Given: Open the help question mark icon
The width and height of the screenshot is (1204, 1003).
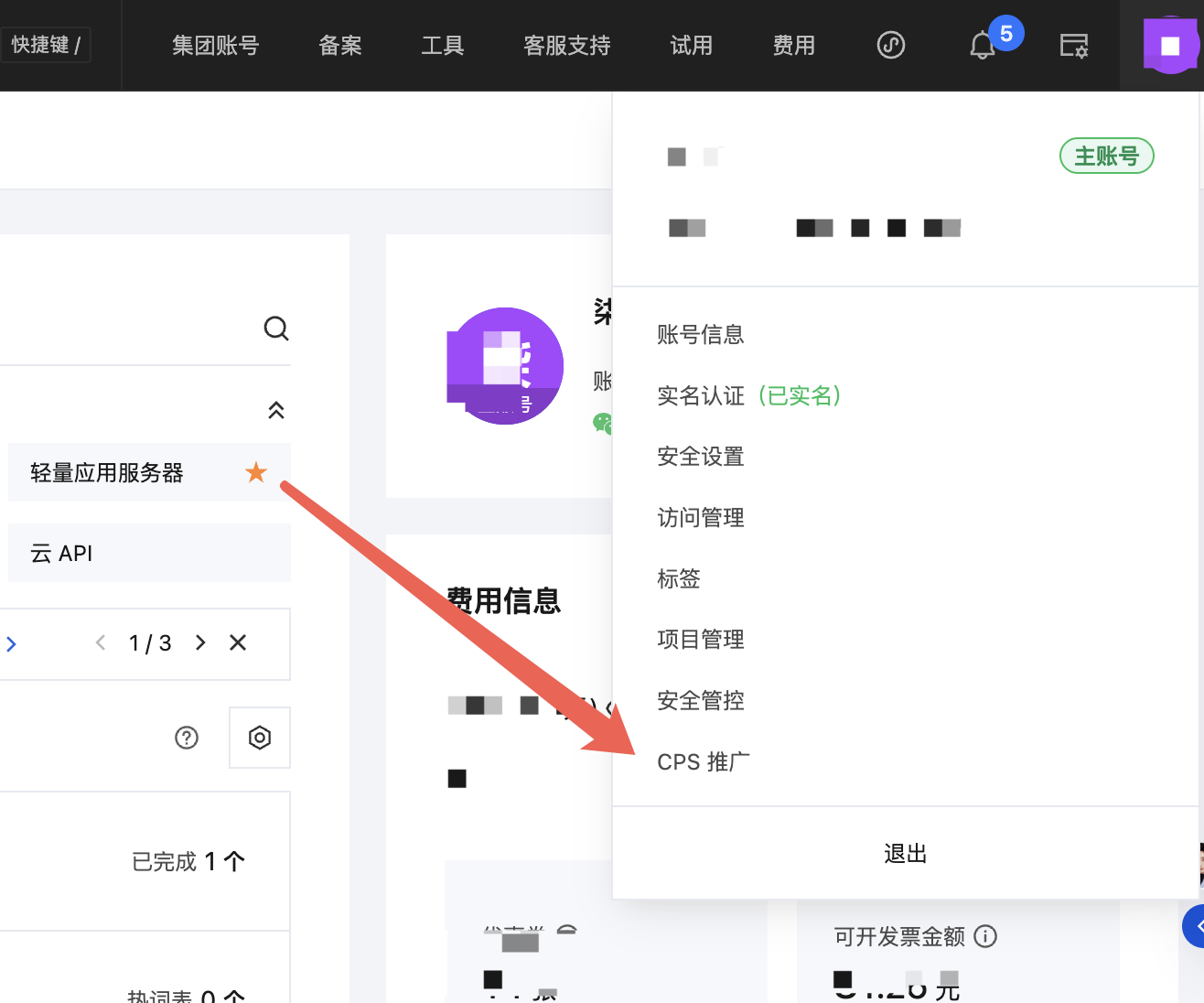Looking at the screenshot, I should [x=187, y=738].
